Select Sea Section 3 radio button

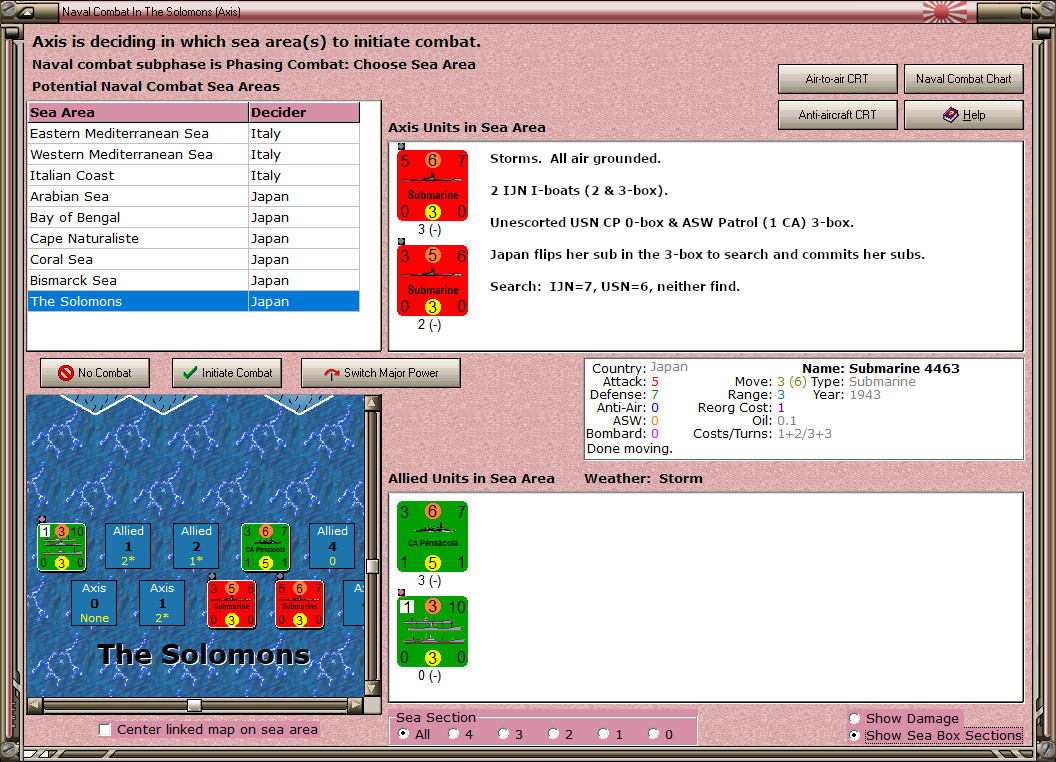point(504,734)
